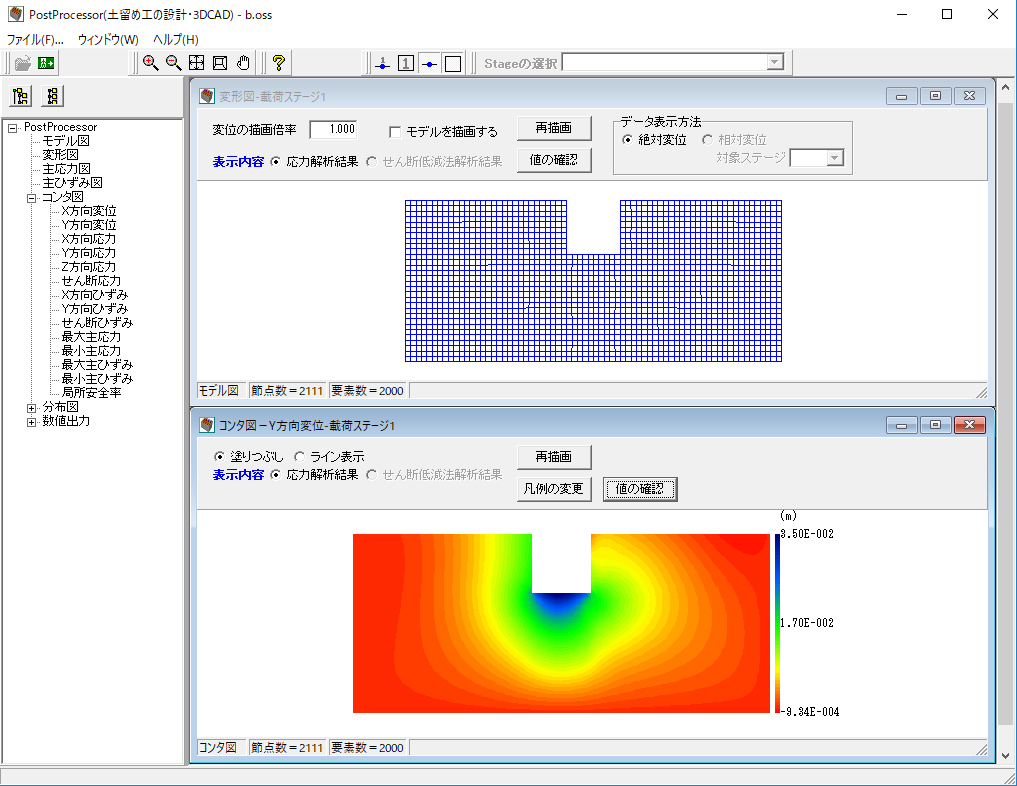The image size is (1017, 786).
Task: Select 最小主ひずみ in the tree
Action: click(97, 379)
